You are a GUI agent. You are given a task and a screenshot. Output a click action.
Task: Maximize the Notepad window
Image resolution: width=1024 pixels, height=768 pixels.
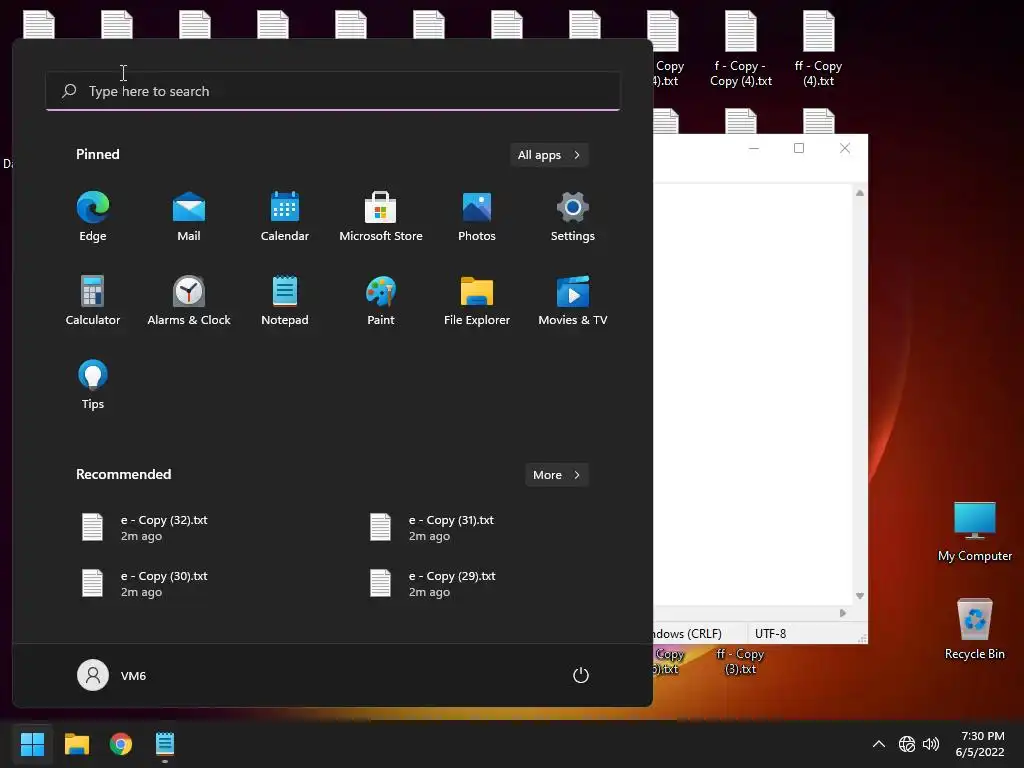click(799, 148)
